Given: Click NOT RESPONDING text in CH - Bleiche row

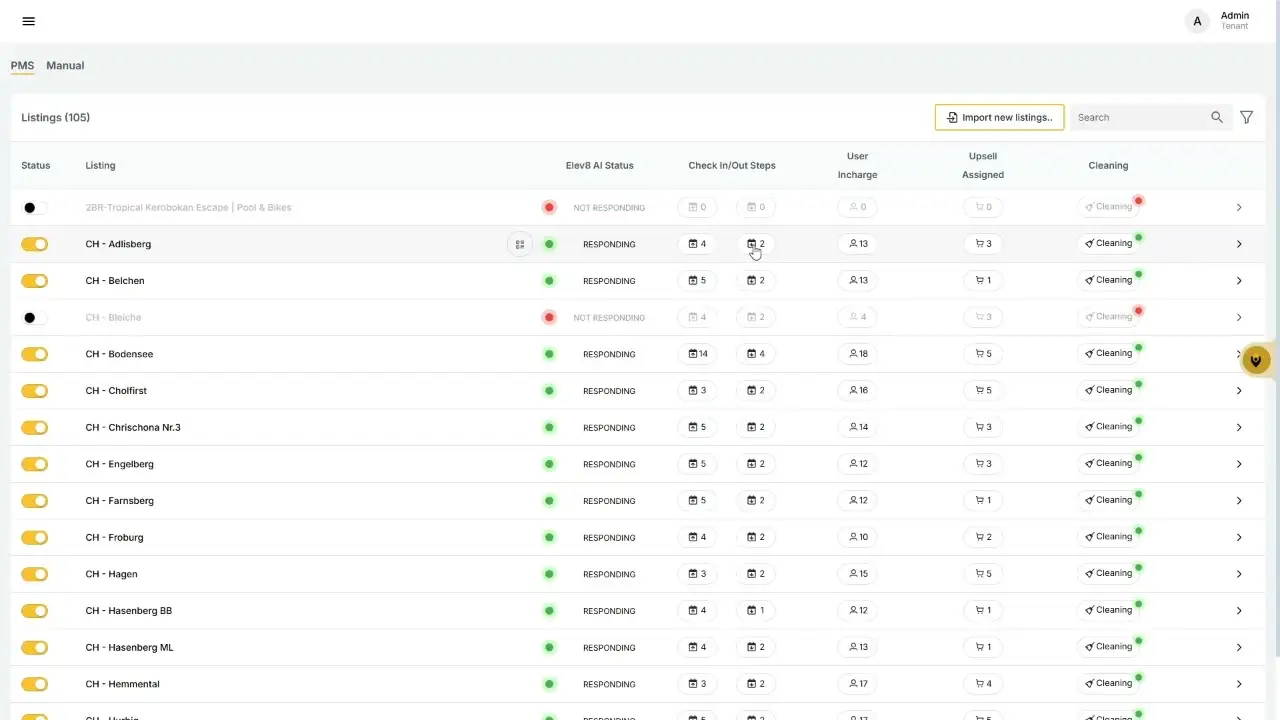Looking at the screenshot, I should pyautogui.click(x=609, y=318).
